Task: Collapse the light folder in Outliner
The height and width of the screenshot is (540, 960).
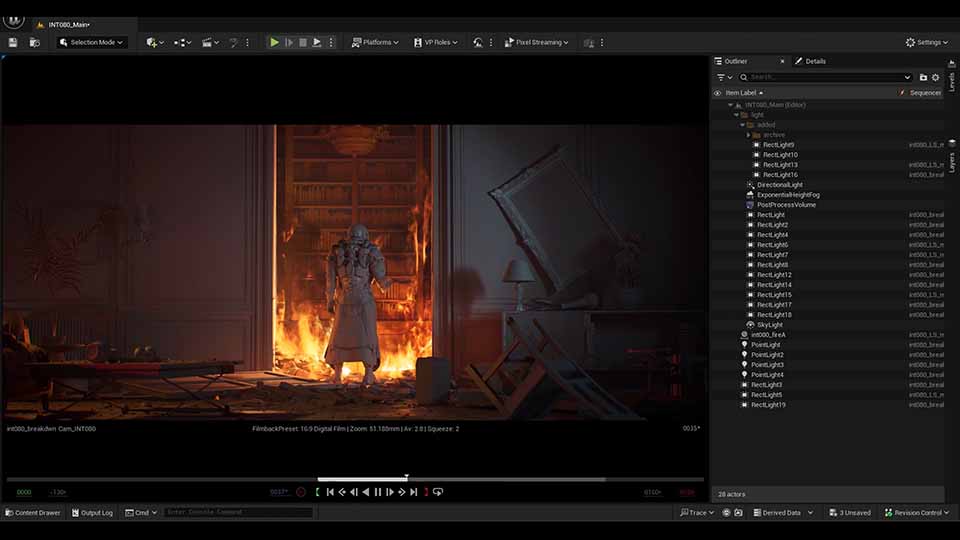Action: coord(736,115)
